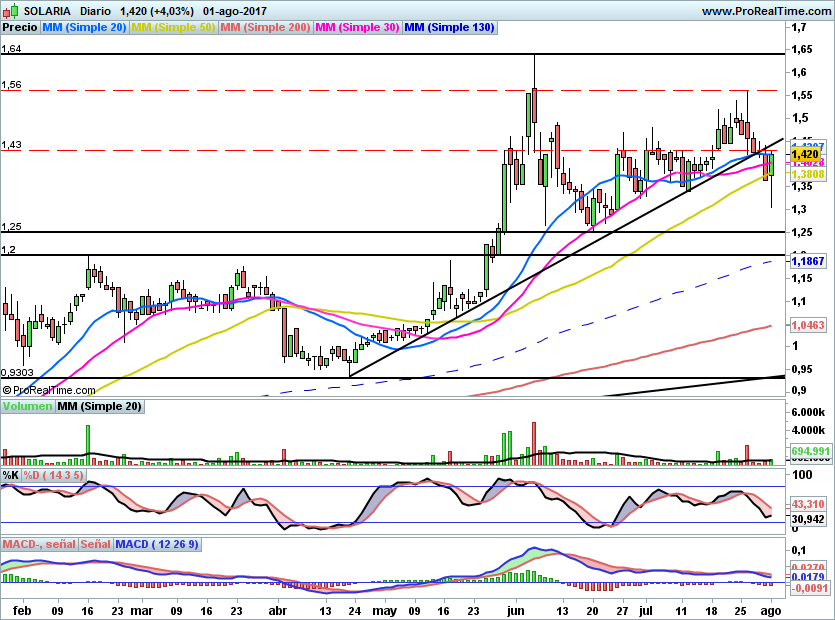
Task: Click the 1,0463 red price tag
Action: point(808,325)
